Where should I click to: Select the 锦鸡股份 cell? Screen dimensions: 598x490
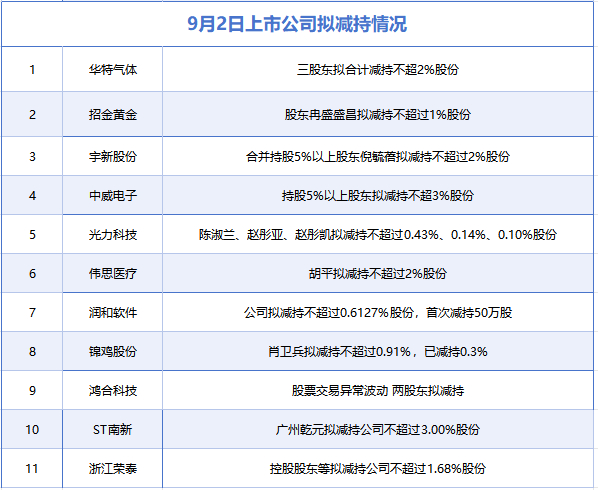pyautogui.click(x=113, y=351)
